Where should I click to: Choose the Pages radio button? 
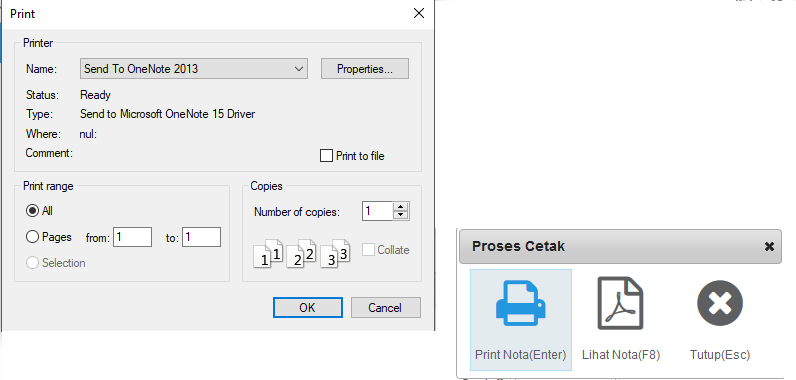pyautogui.click(x=32, y=236)
